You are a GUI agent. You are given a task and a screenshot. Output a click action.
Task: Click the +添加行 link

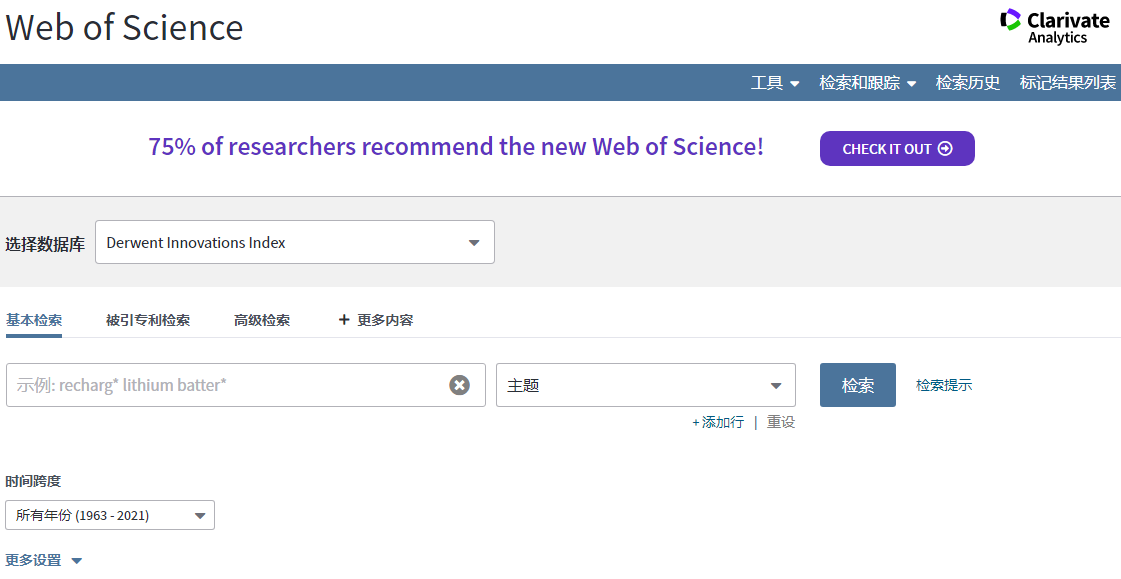coord(718,422)
